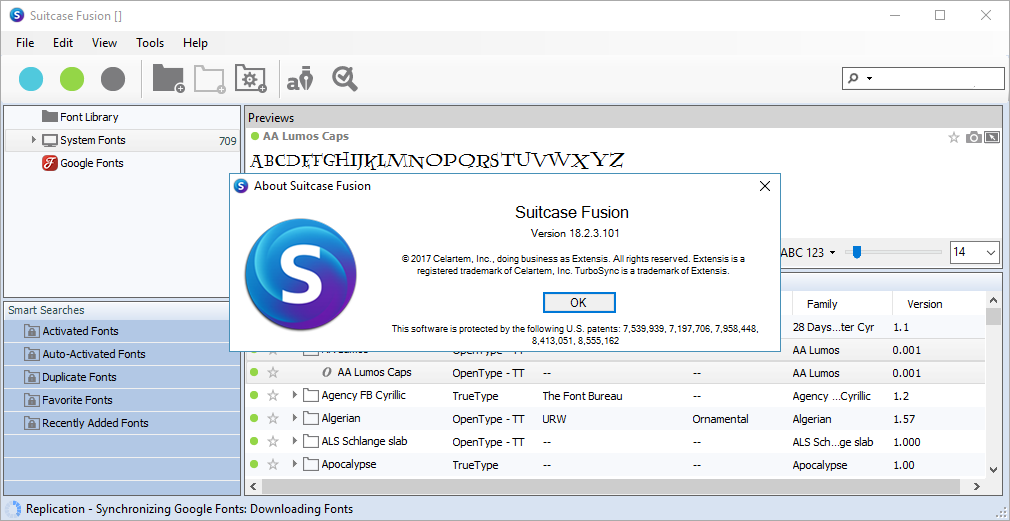
Task: Click the favorite star on AA Lumos Caps row
Action: pyautogui.click(x=273, y=372)
